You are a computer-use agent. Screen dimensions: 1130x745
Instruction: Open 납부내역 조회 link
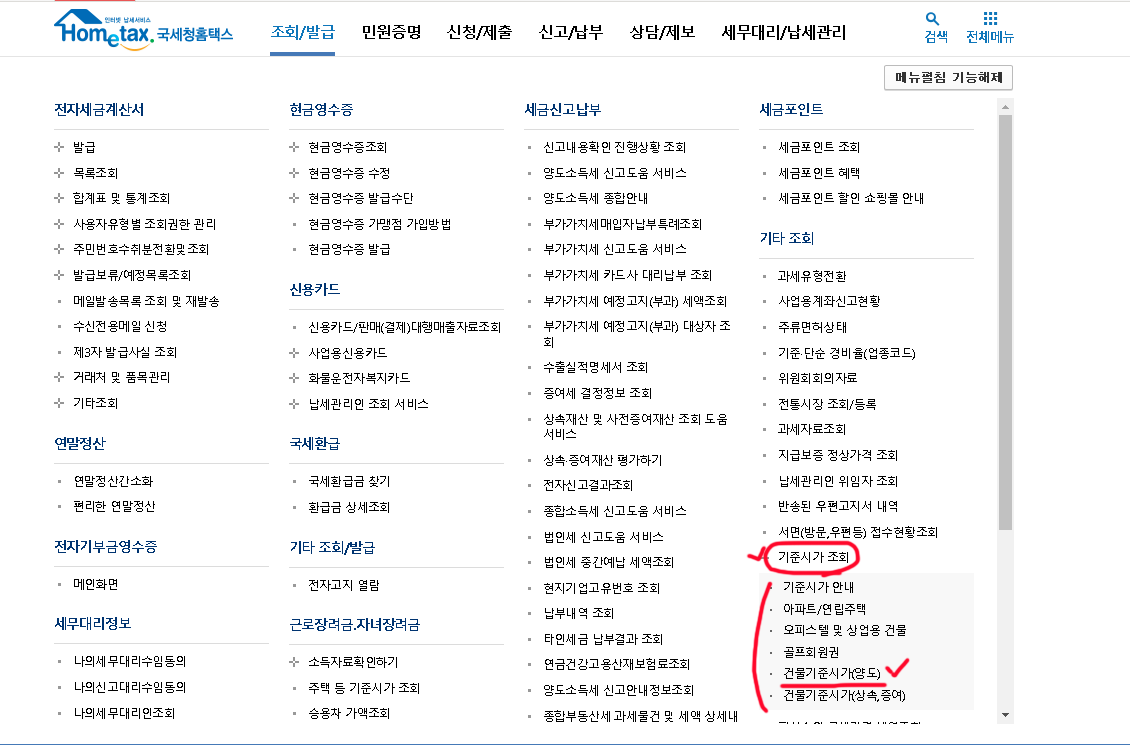(x=579, y=613)
